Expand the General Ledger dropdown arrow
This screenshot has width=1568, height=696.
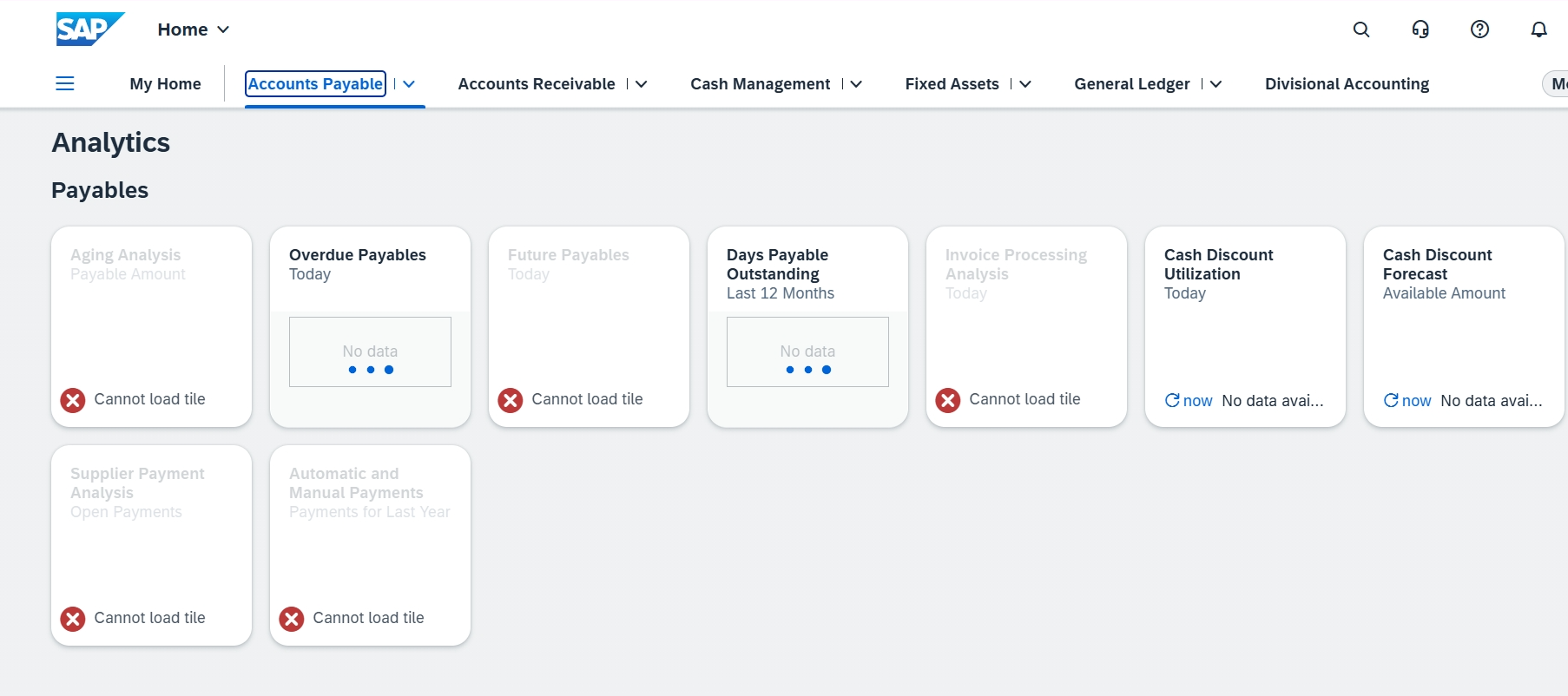pyautogui.click(x=1216, y=84)
